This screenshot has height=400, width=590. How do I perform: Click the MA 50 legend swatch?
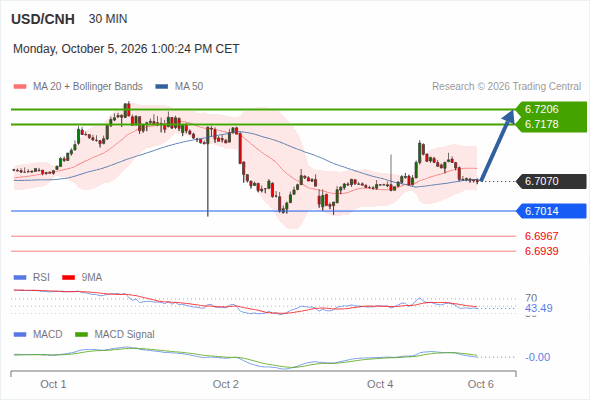tap(162, 87)
